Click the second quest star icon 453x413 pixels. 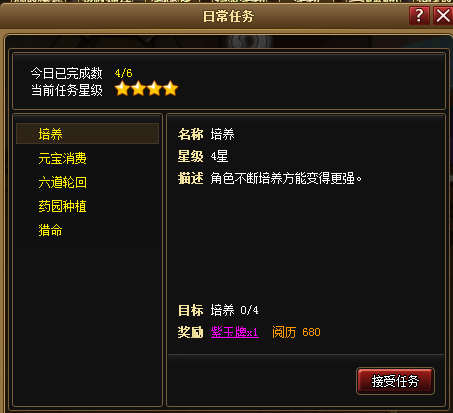tap(138, 89)
